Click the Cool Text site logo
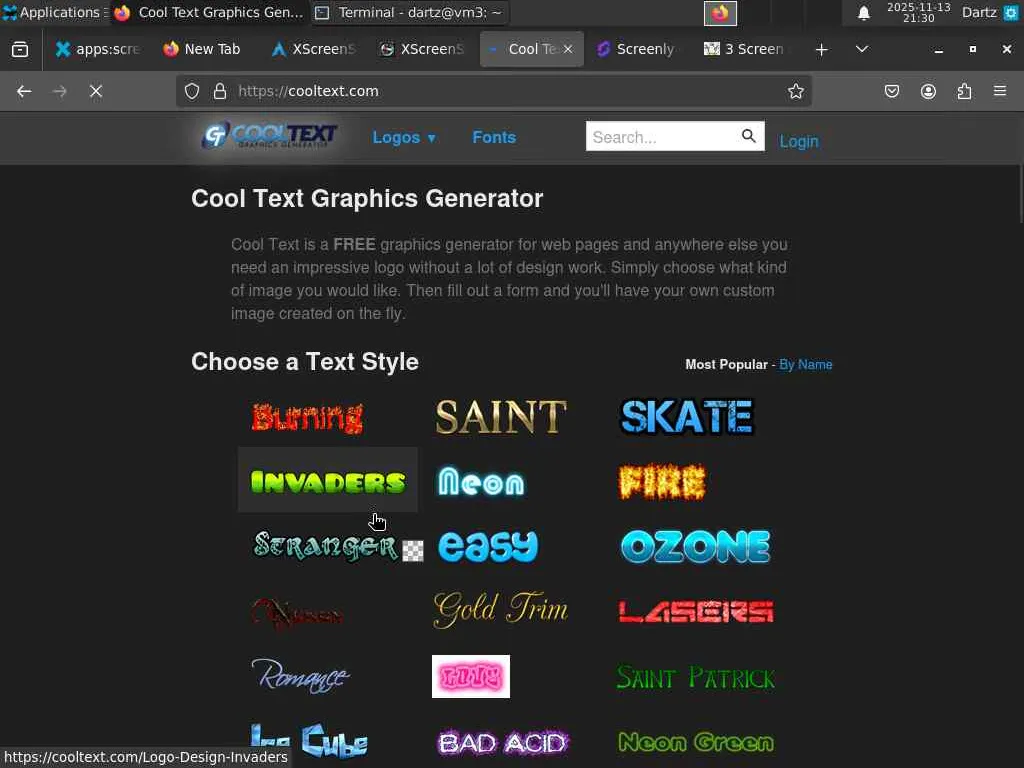 (269, 135)
